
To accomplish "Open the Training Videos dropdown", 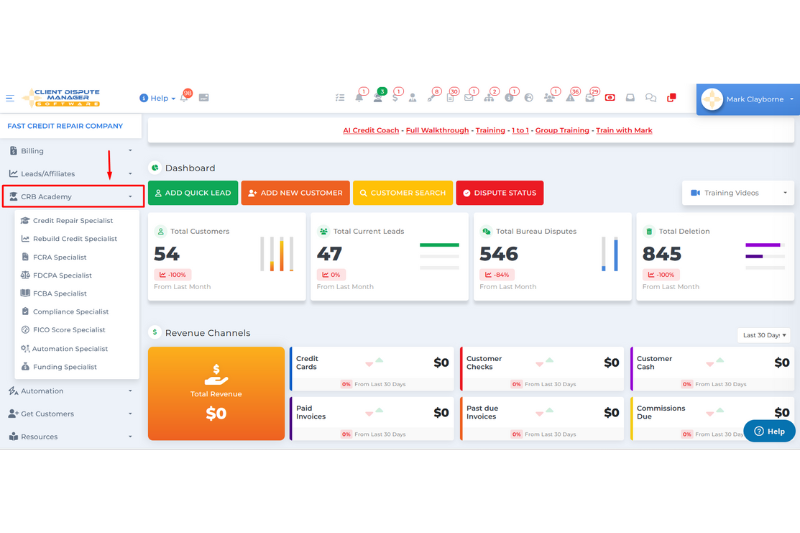I will pos(738,193).
